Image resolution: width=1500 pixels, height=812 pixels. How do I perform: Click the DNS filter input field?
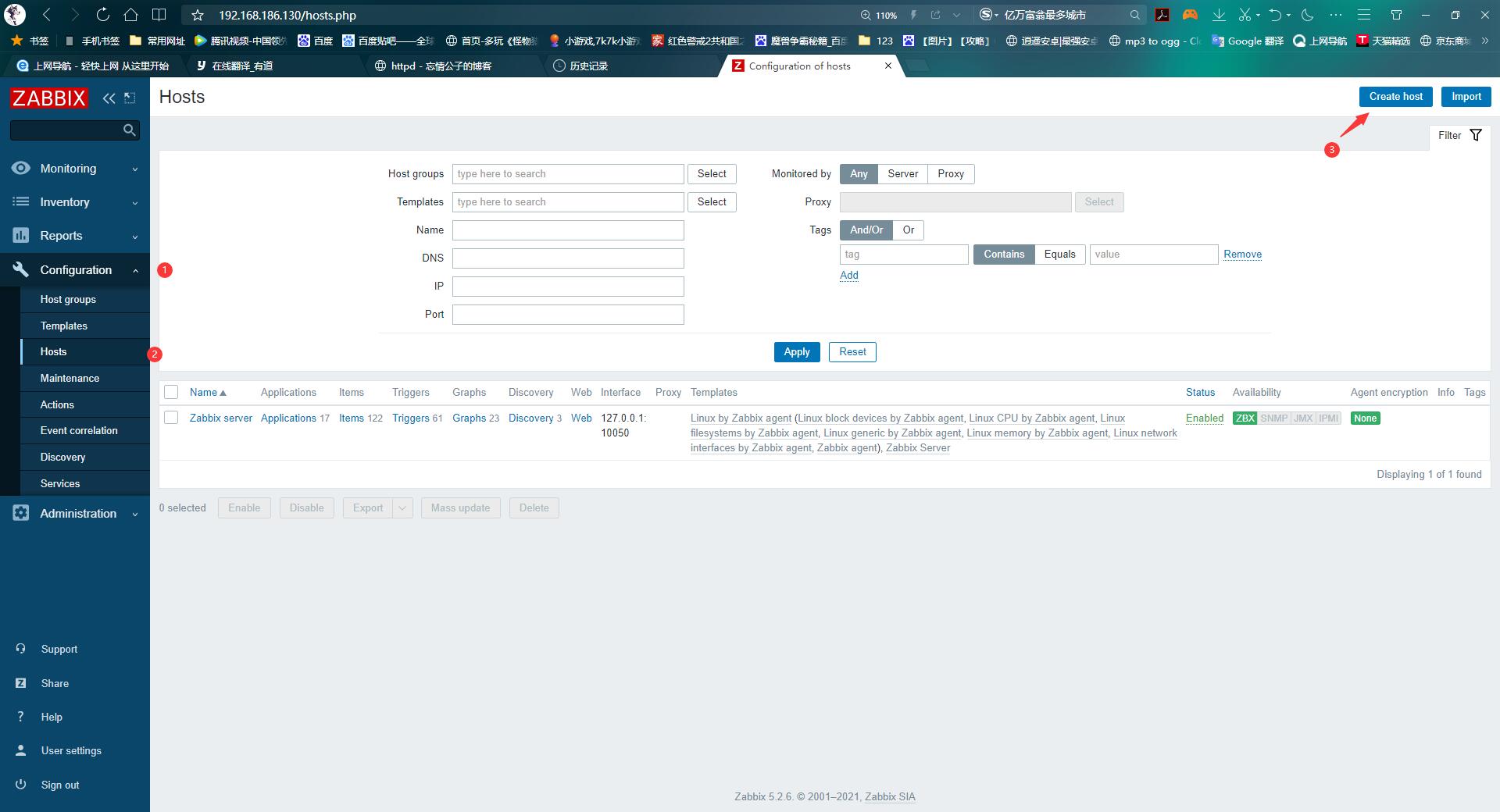[x=568, y=258]
